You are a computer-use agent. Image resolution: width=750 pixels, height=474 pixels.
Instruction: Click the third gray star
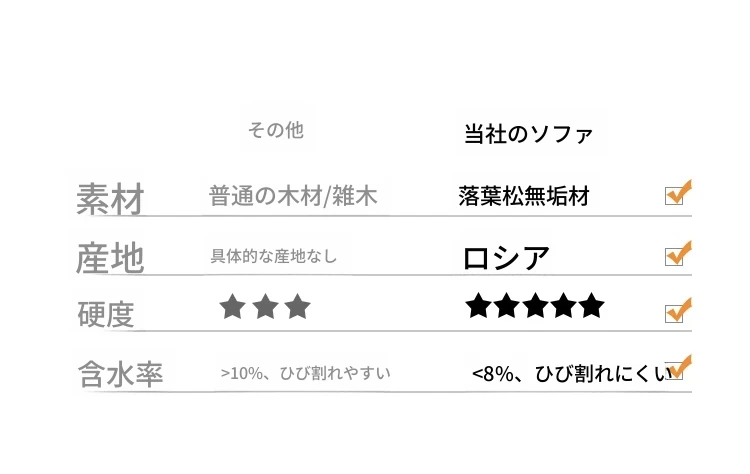pos(298,306)
